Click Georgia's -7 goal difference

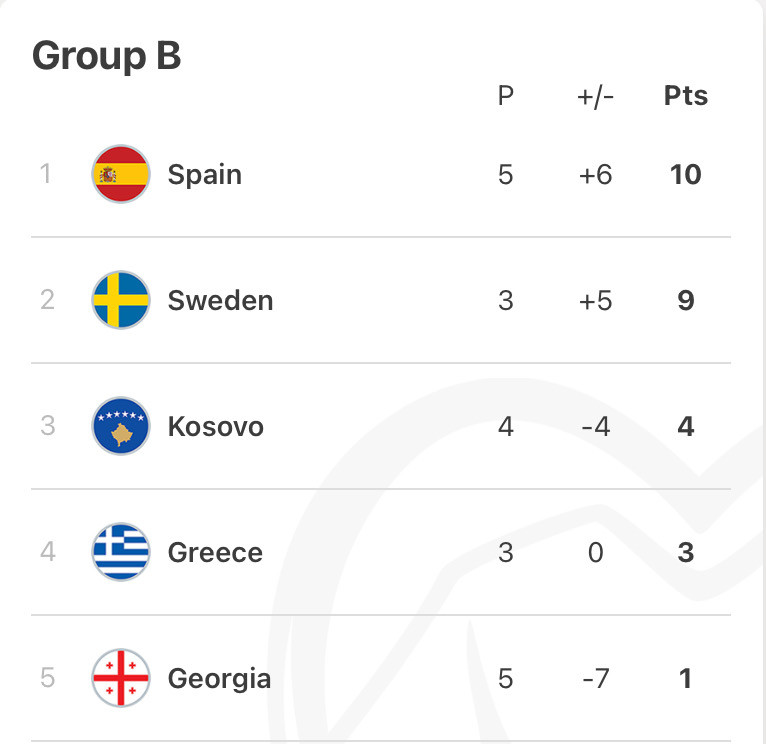[596, 679]
